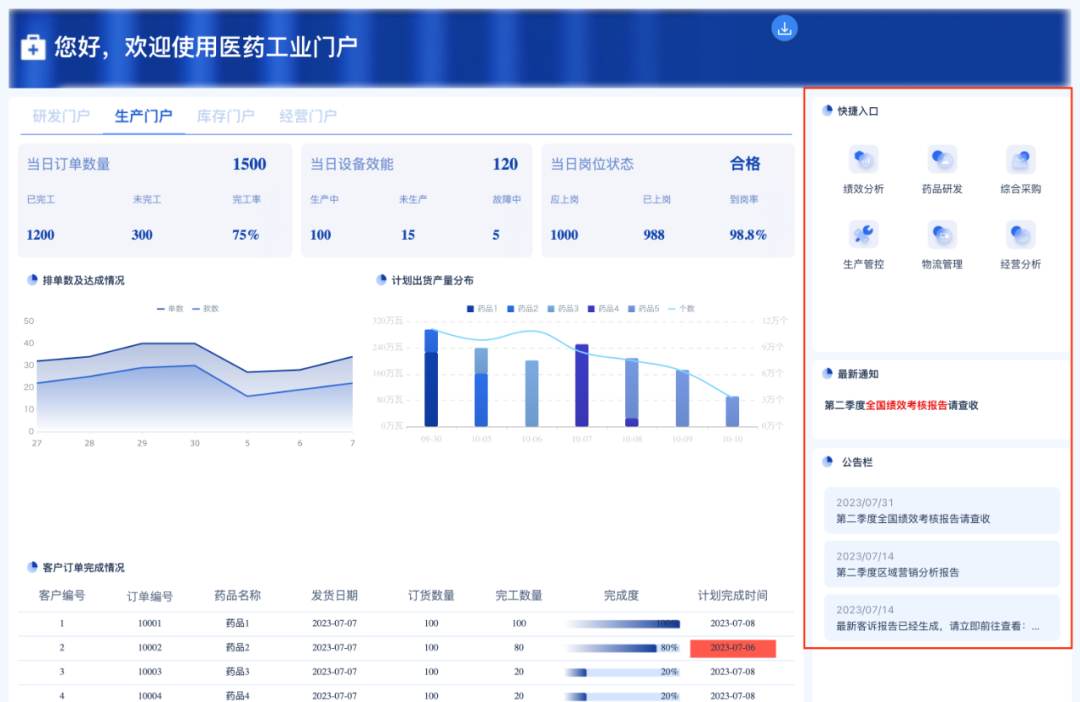
Task: Click the order total value 1500
Action: [x=249, y=164]
